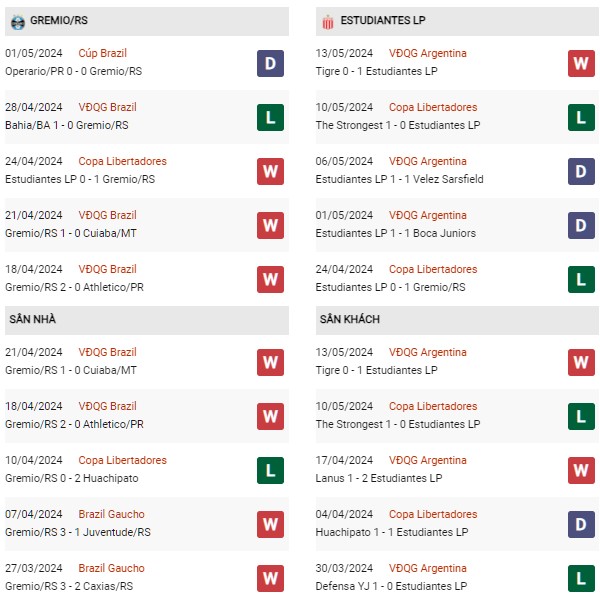
Task: Click the Gremio/RS team crest icon
Action: click(x=18, y=22)
